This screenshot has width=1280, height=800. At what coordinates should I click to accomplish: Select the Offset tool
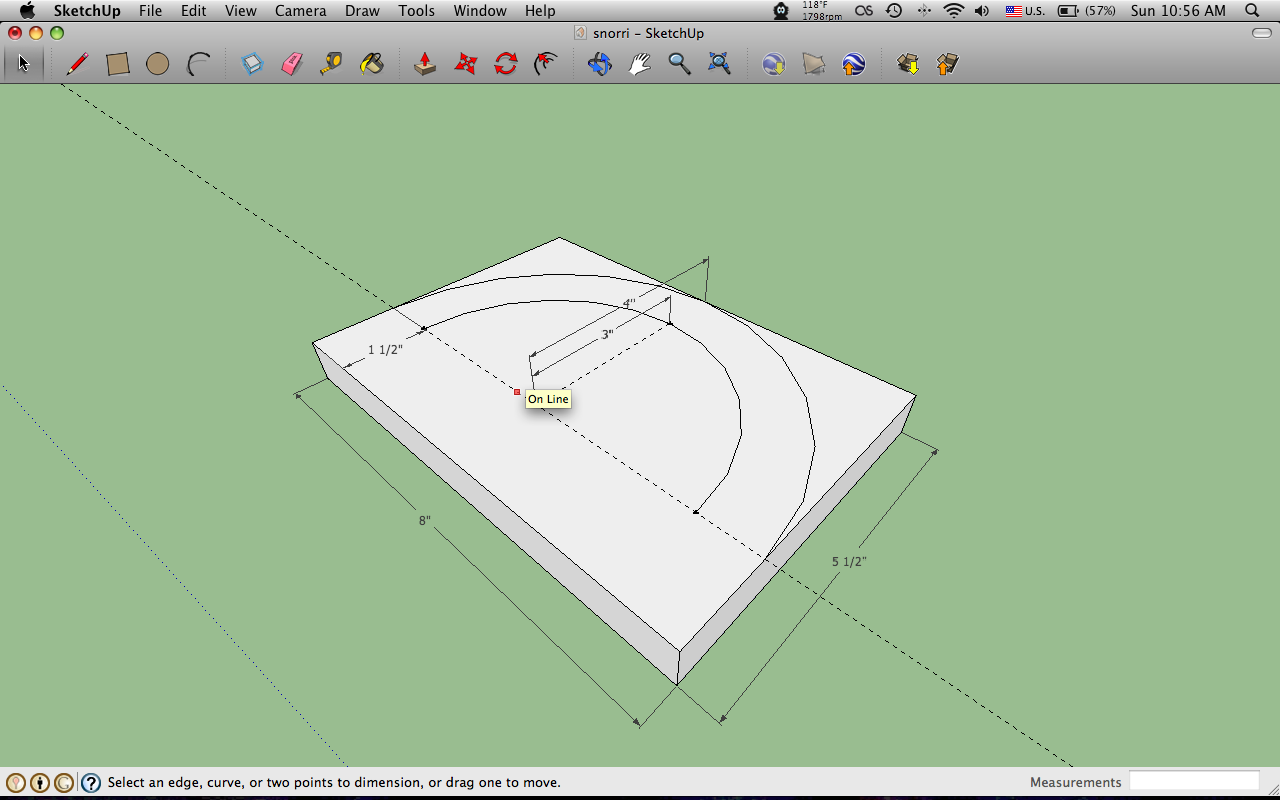[546, 64]
